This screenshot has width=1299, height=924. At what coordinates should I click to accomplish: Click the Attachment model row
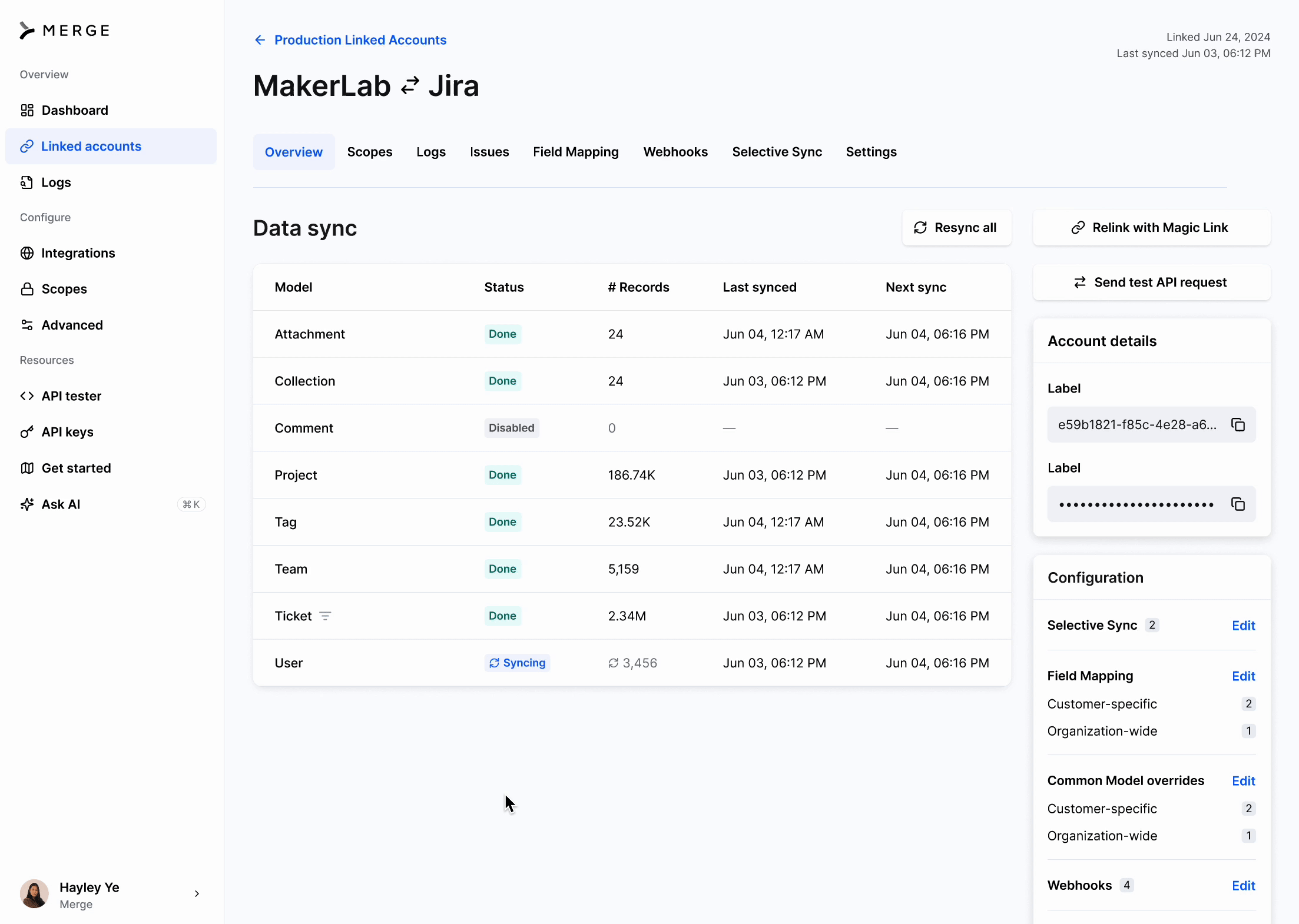pyautogui.click(x=632, y=334)
